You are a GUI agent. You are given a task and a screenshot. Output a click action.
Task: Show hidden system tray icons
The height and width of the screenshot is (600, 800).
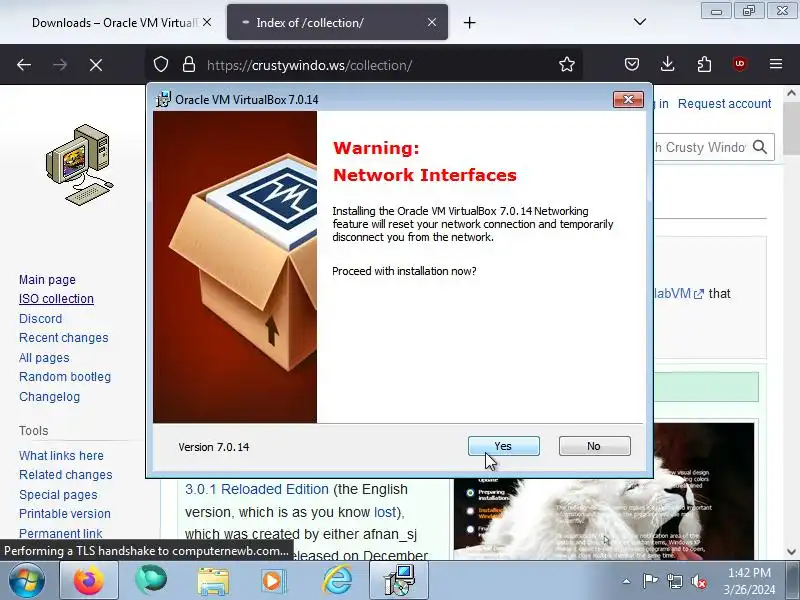click(626, 581)
